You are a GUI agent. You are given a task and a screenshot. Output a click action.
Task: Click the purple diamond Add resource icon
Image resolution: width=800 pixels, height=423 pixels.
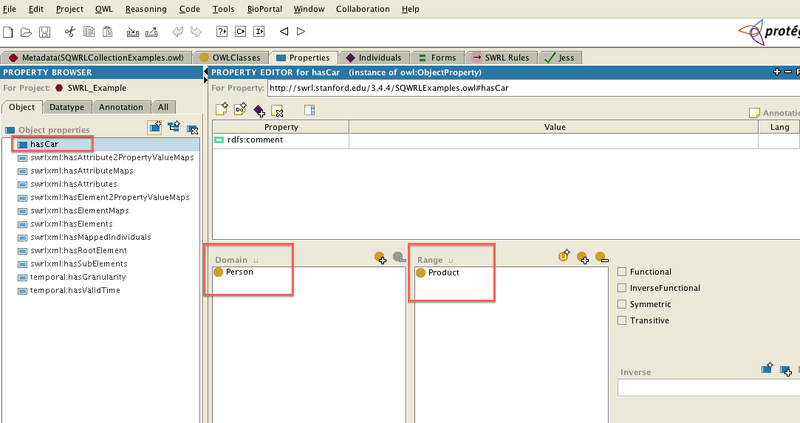coord(259,110)
